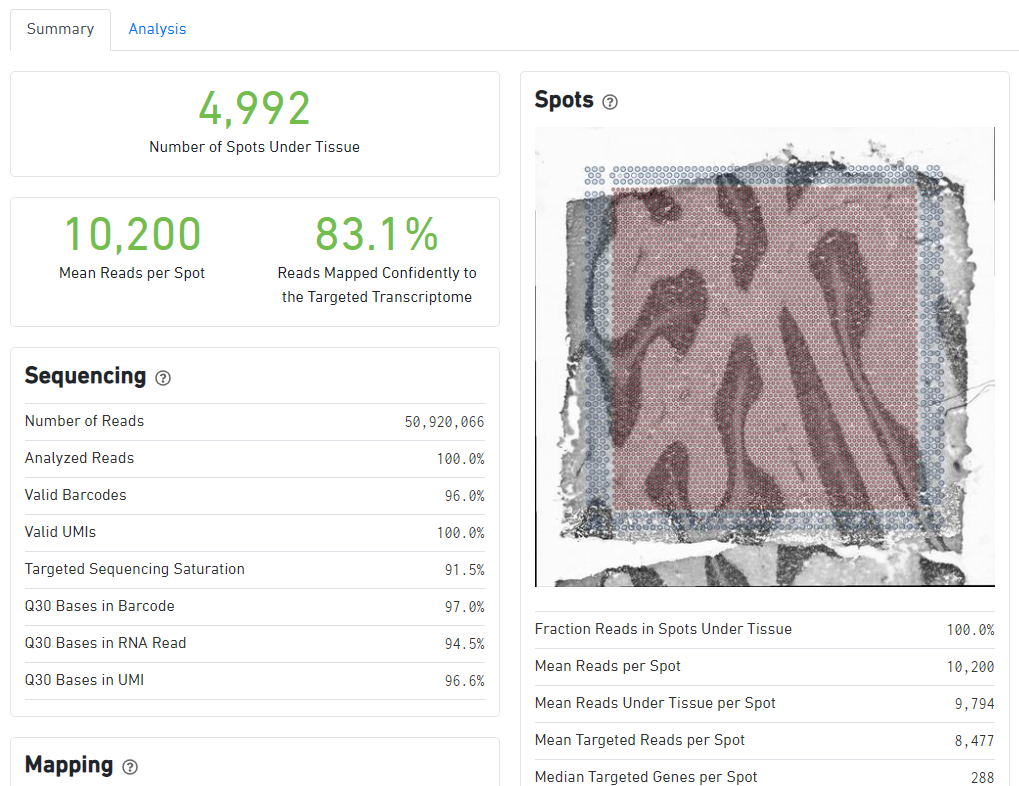This screenshot has width=1019, height=786.
Task: Click the Sequencing section heading
Action: coord(85,376)
